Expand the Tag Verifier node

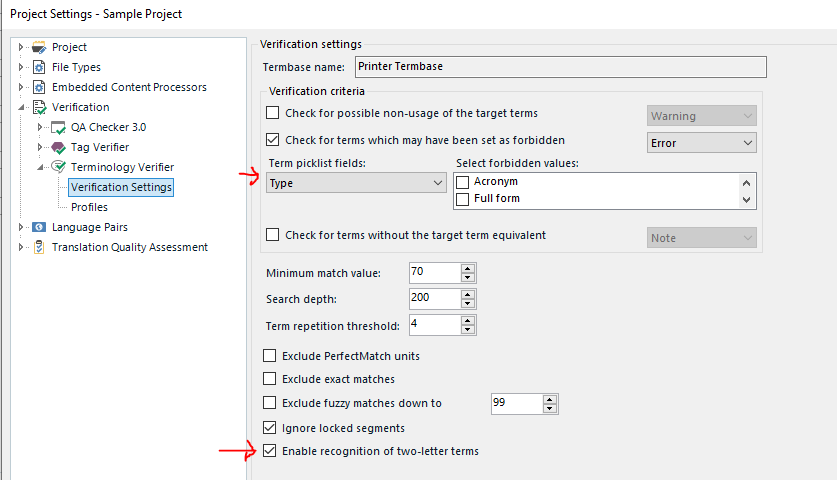click(x=40, y=147)
